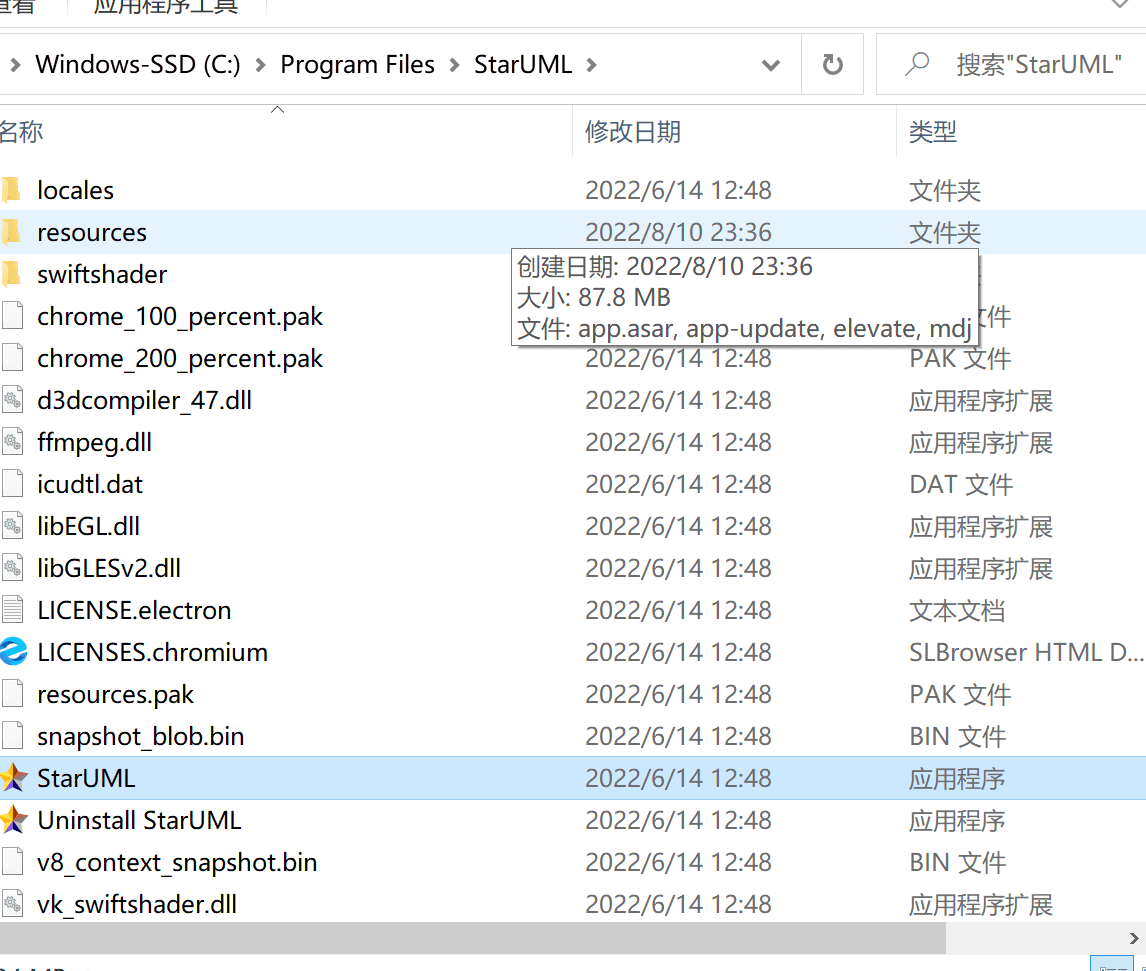1146x971 pixels.
Task: Select file name icudtl.dat
Action: pyautogui.click(x=90, y=484)
